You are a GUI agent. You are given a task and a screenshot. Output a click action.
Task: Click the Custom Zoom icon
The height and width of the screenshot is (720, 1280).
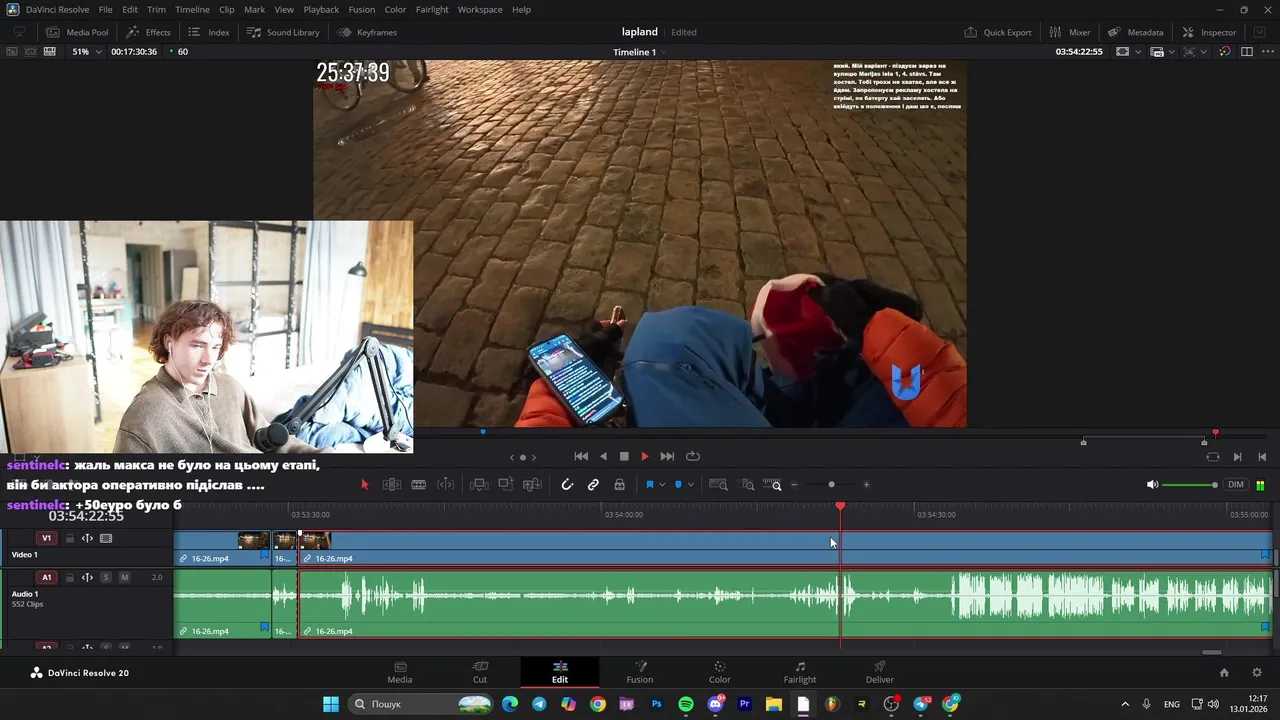pyautogui.click(x=772, y=485)
